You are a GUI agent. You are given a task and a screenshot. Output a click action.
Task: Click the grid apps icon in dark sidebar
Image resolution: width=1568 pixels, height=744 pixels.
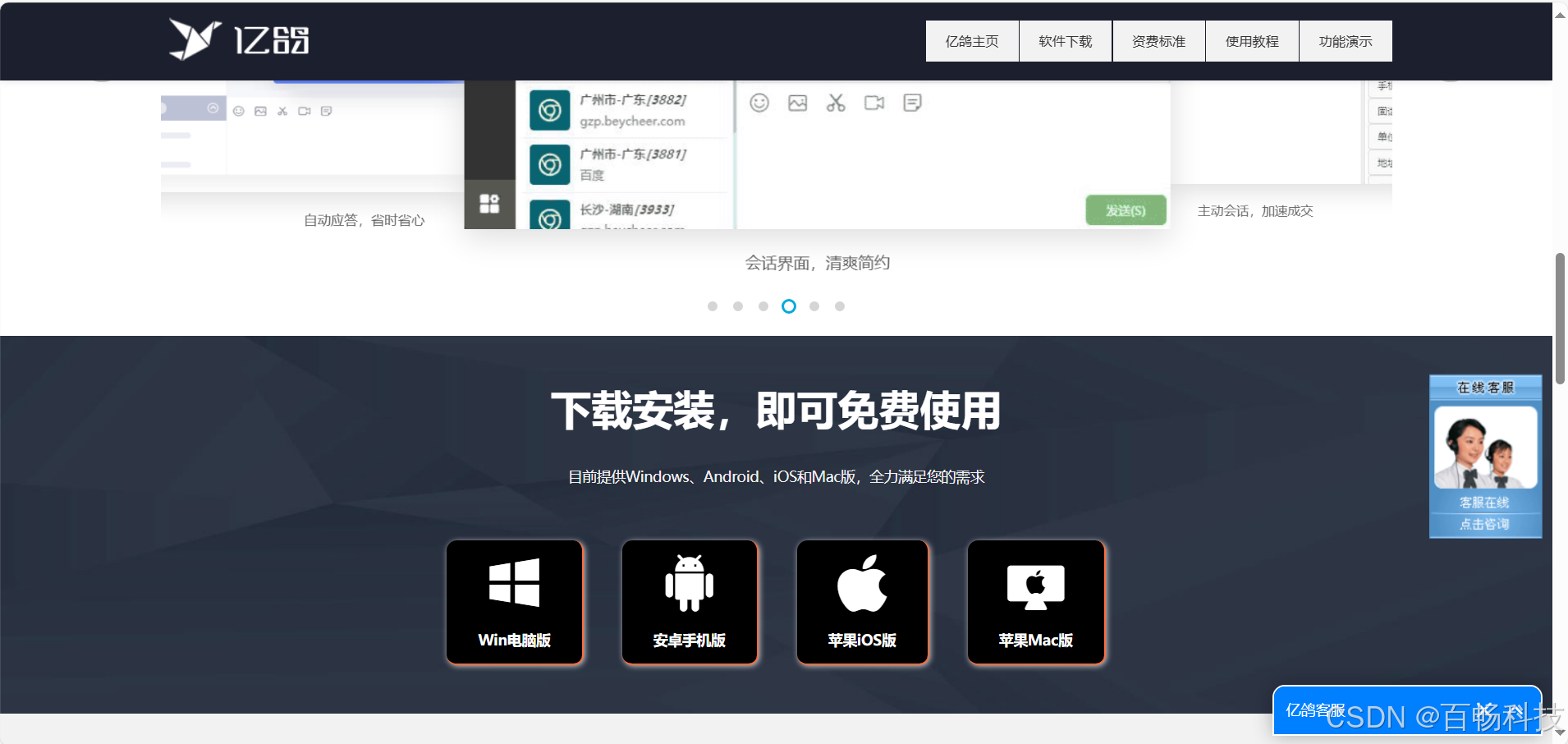489,204
